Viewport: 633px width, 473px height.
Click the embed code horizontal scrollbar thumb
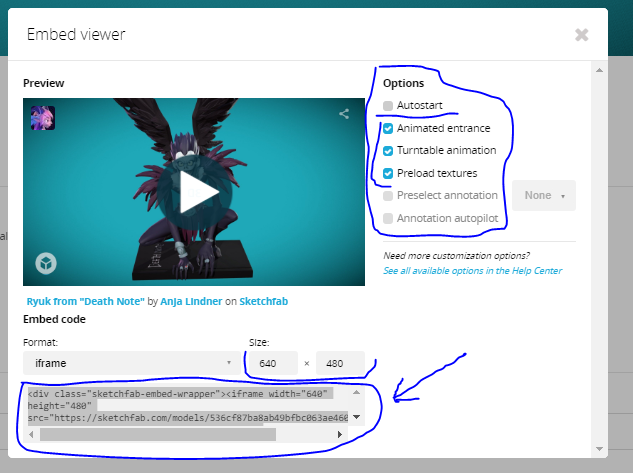click(158, 435)
